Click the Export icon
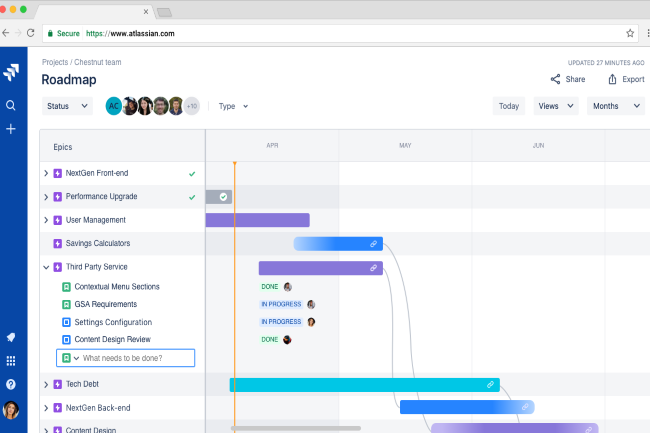 pos(612,79)
